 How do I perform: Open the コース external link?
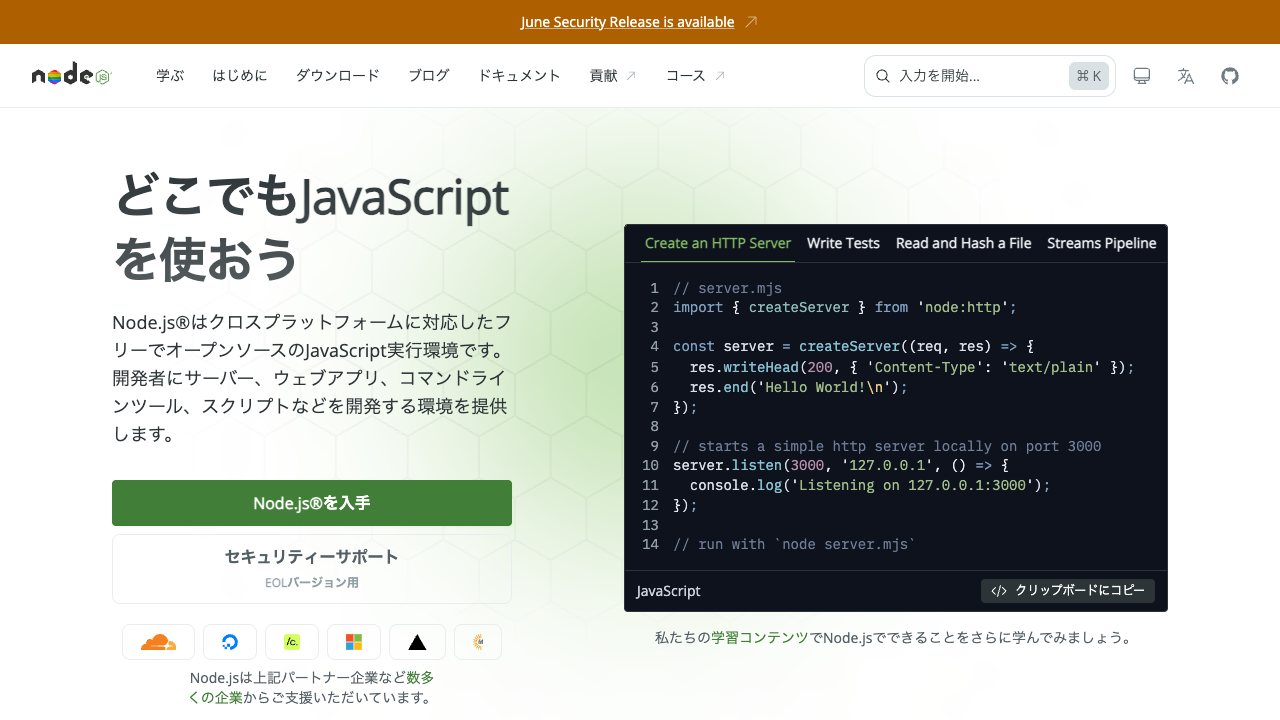[x=696, y=76]
